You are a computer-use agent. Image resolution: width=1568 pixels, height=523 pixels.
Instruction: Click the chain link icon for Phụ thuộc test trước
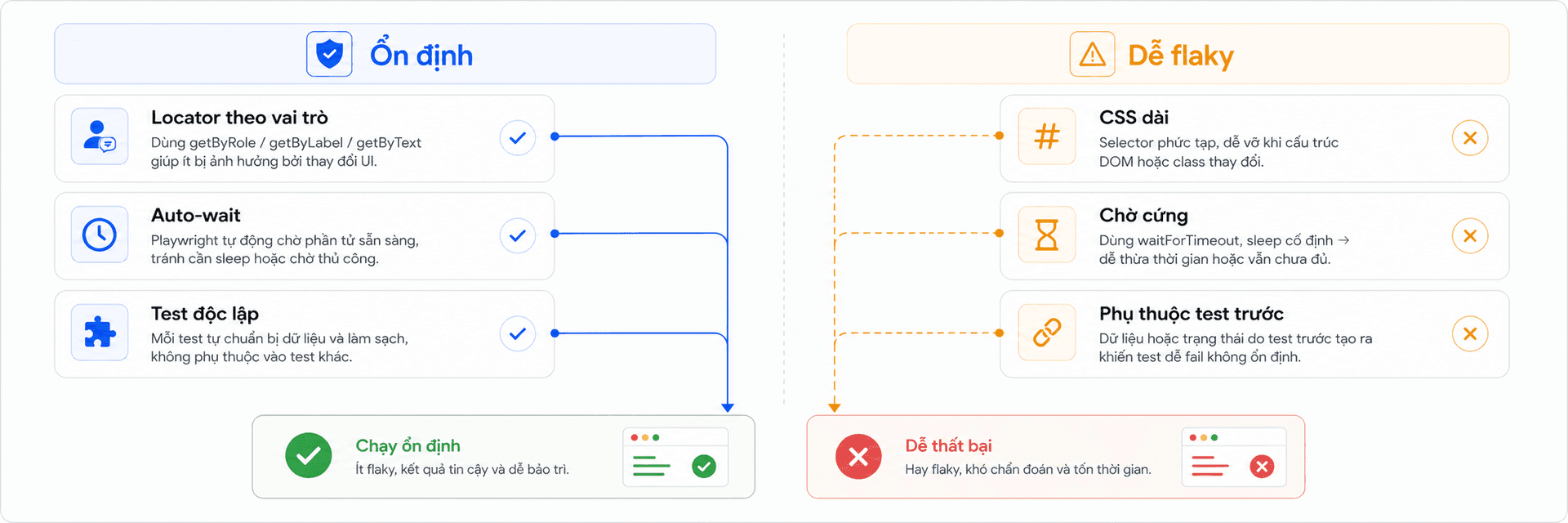coord(1047,333)
